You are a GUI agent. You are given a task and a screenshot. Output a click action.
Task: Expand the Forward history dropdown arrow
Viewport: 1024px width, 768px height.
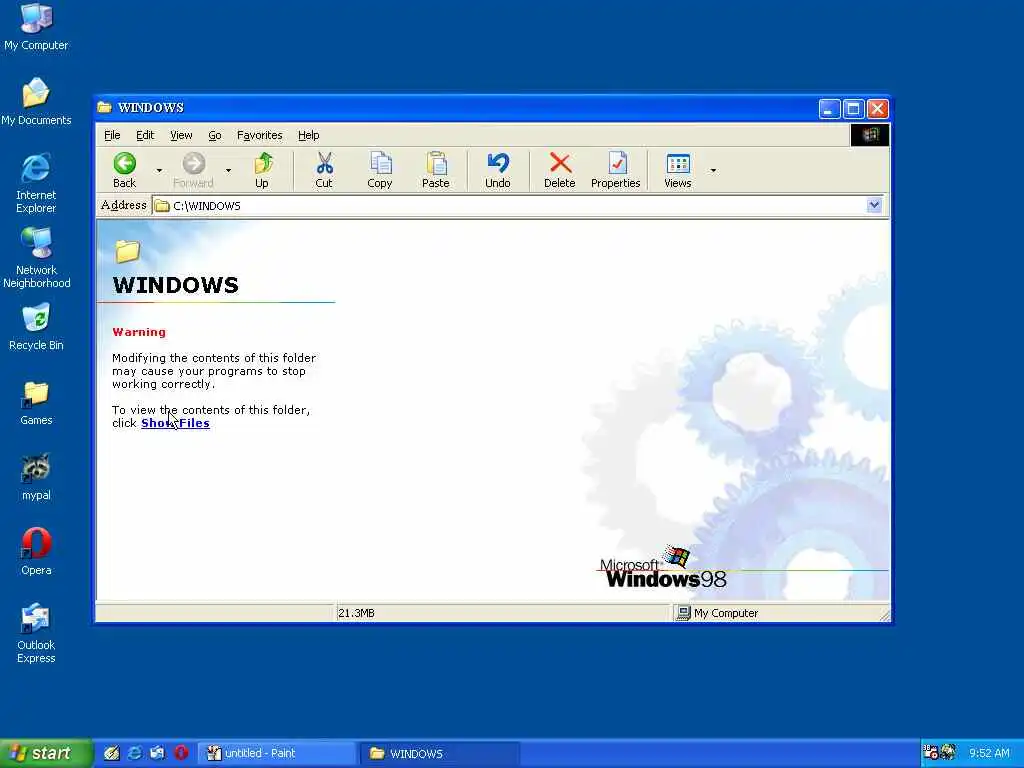click(228, 170)
